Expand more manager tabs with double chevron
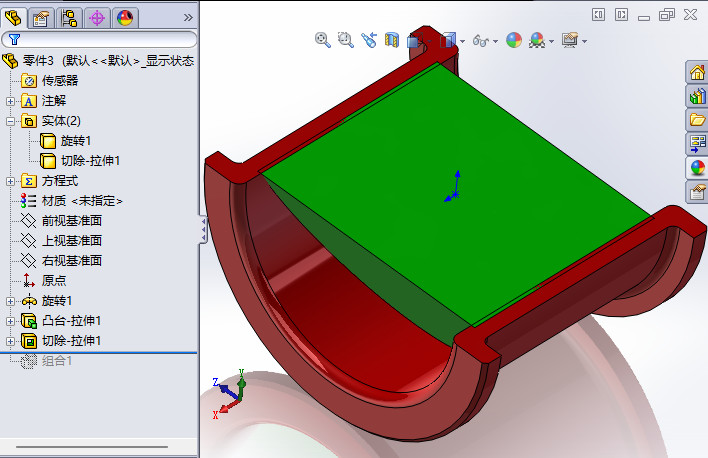Screen dimensions: 708x458 pos(188,18)
